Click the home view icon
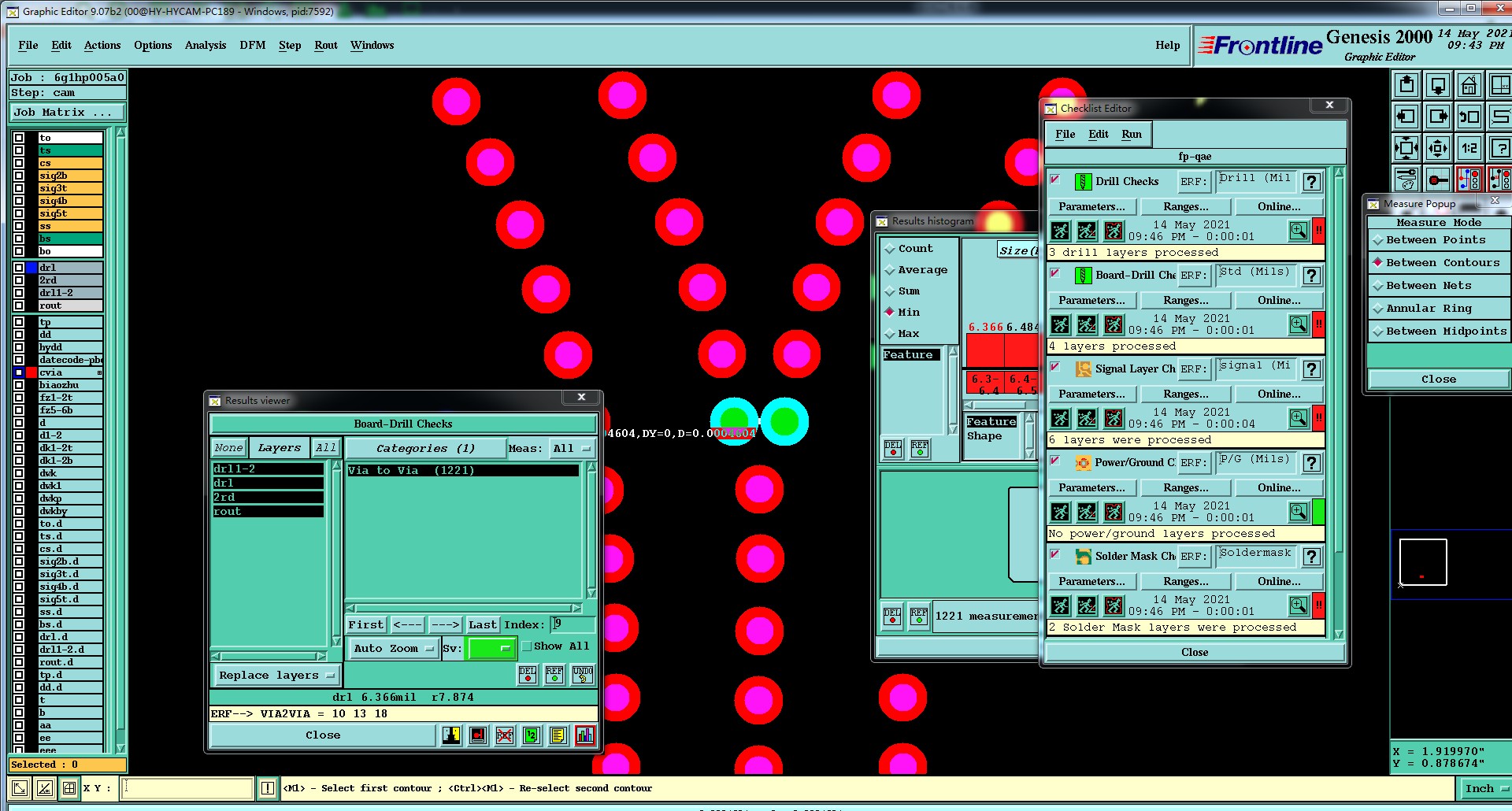Screen dimensions: 1512x811 [1469, 85]
